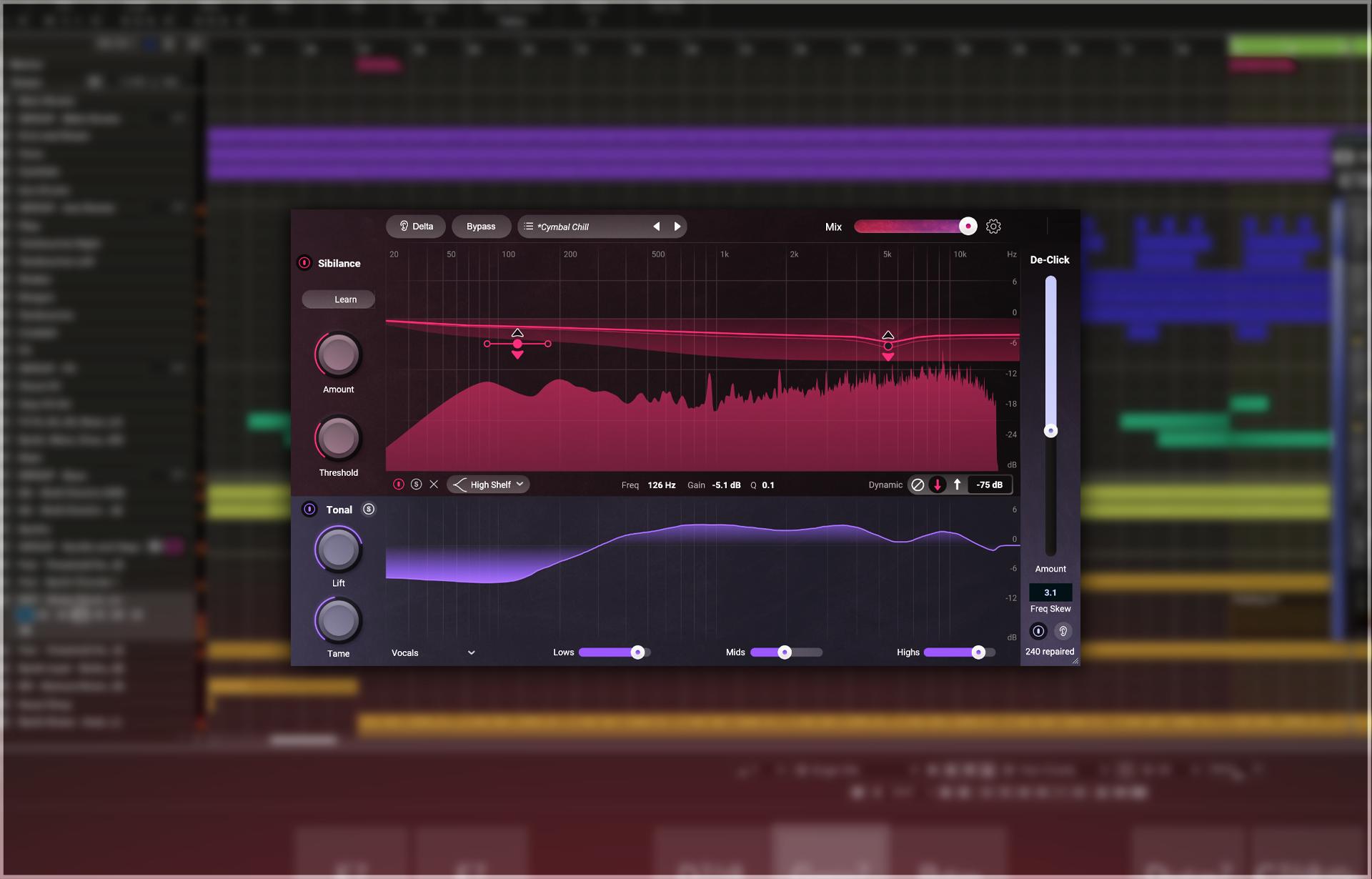
Task: Select the 5k band node
Action: pyautogui.click(x=888, y=346)
